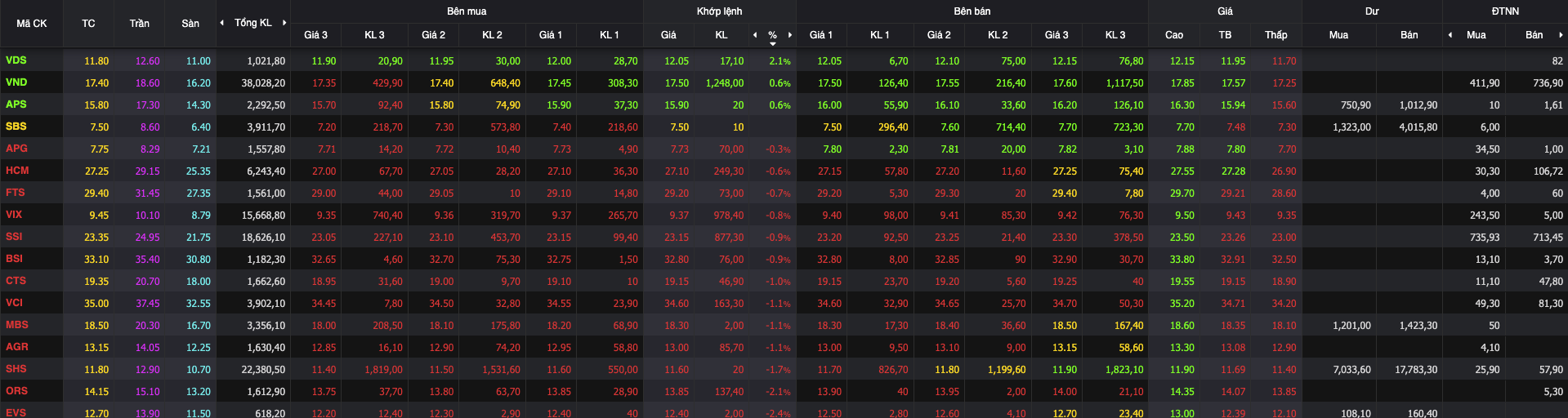Click the ĐTNN group header
The height and width of the screenshot is (418, 1568).
(x=1505, y=11)
